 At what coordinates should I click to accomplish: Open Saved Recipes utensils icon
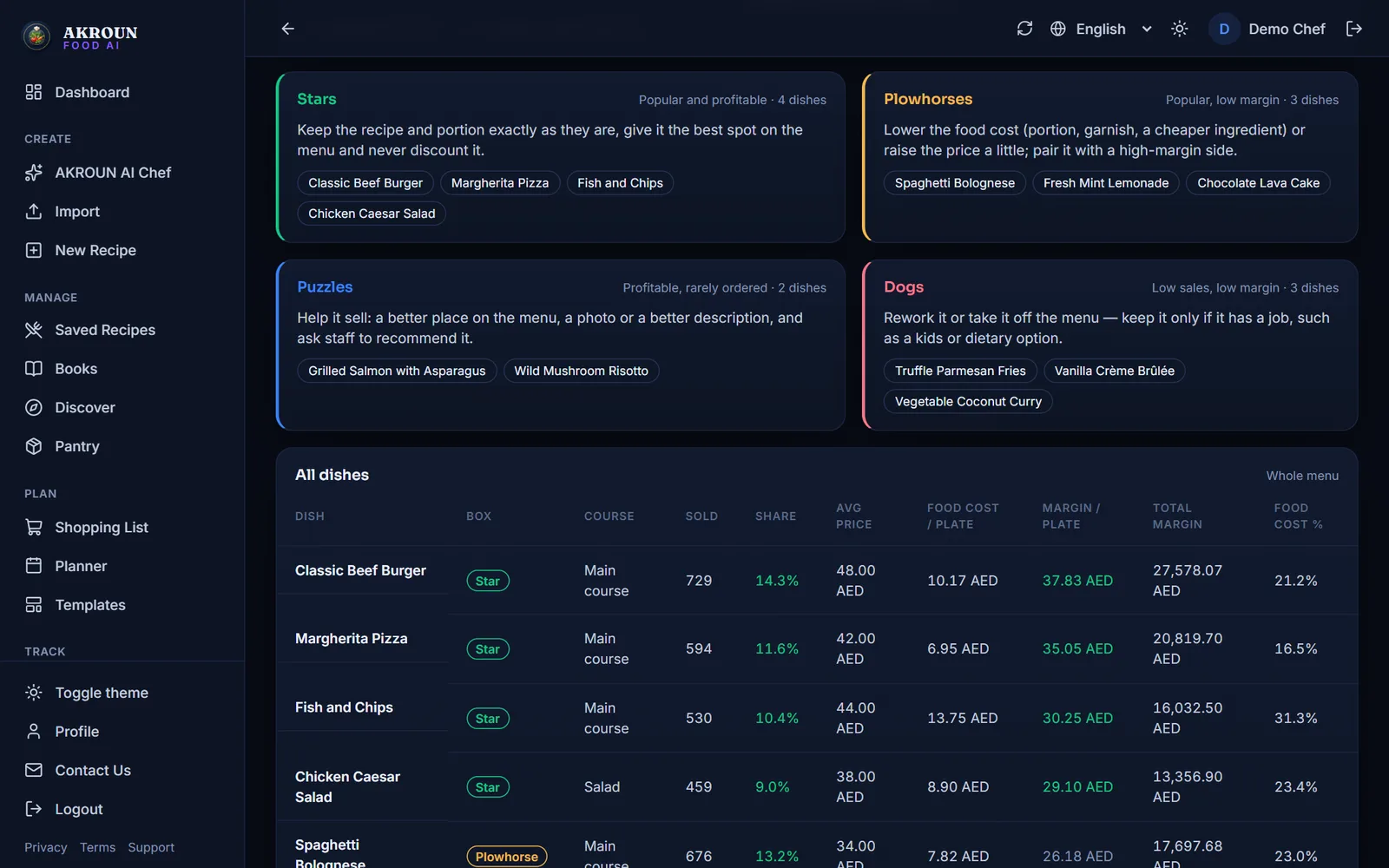34,330
